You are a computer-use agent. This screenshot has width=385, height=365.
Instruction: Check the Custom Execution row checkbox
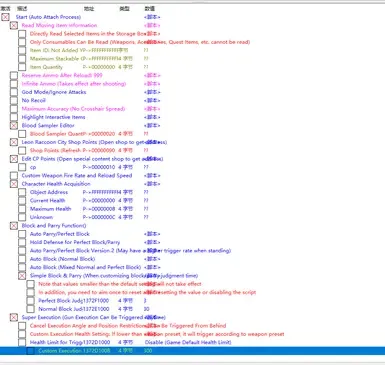pyautogui.click(x=30, y=351)
